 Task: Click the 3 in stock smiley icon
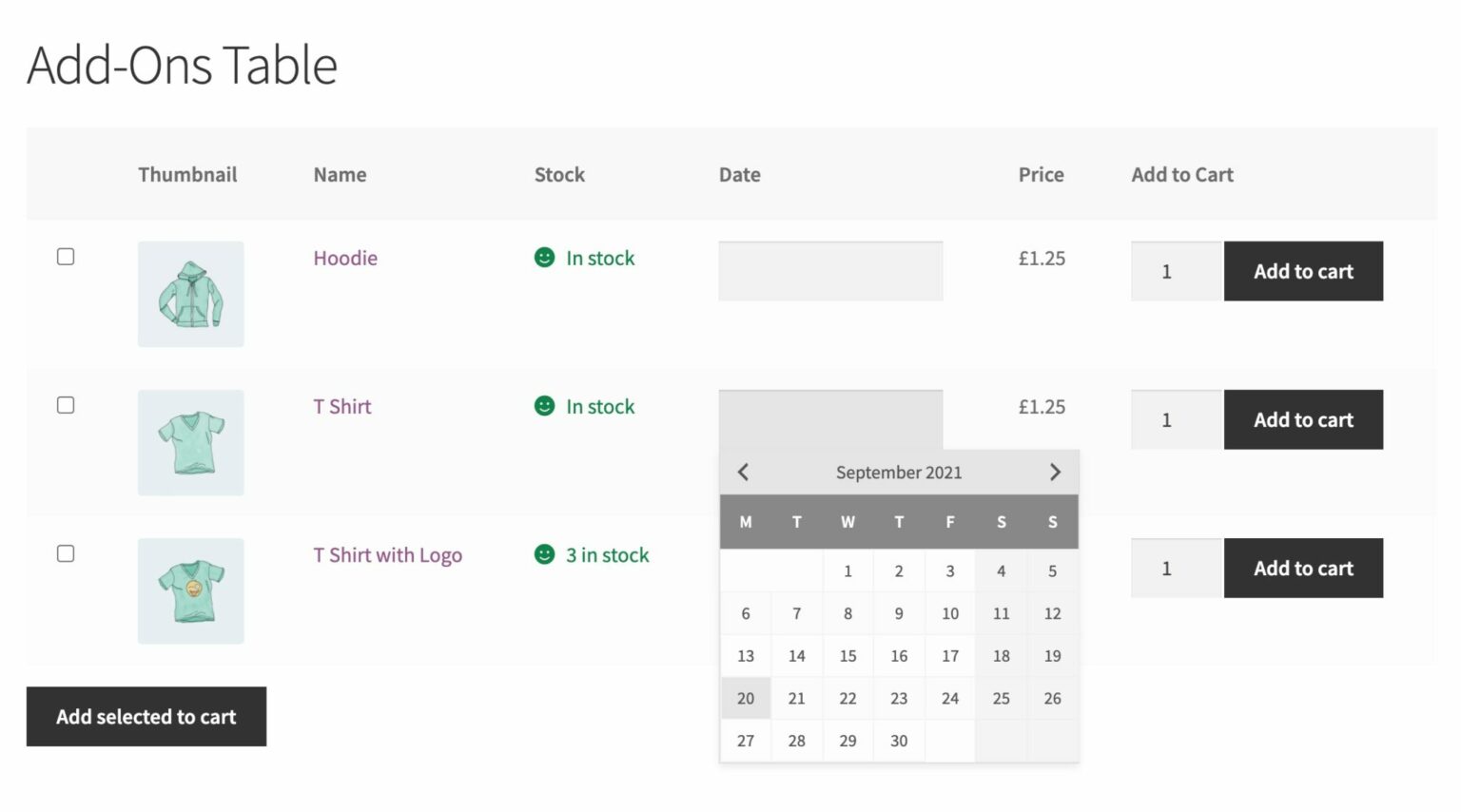544,554
